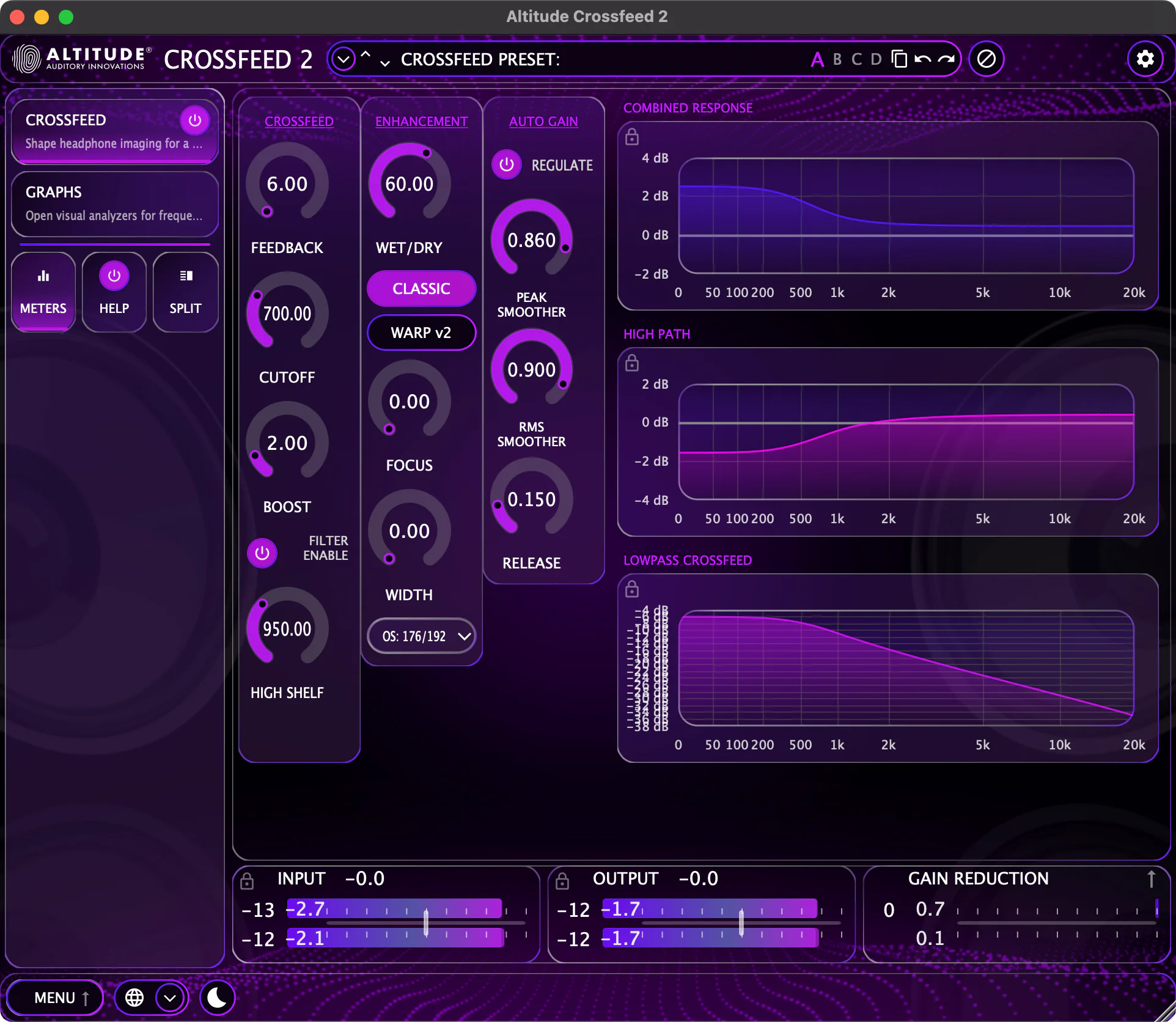Expand the dropdown next to the globe
The width and height of the screenshot is (1176, 1022).
coord(170,998)
